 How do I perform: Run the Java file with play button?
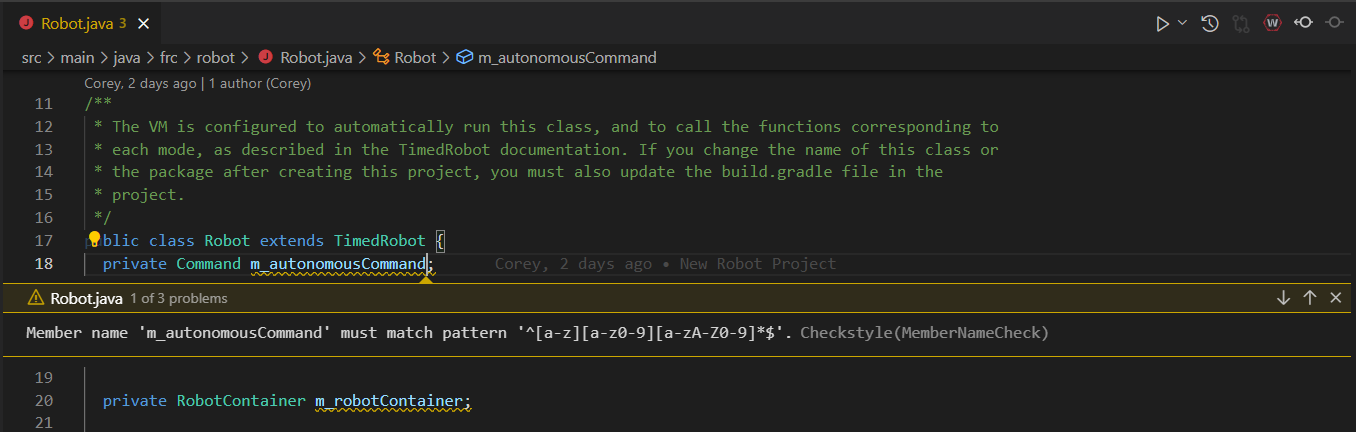point(1162,23)
